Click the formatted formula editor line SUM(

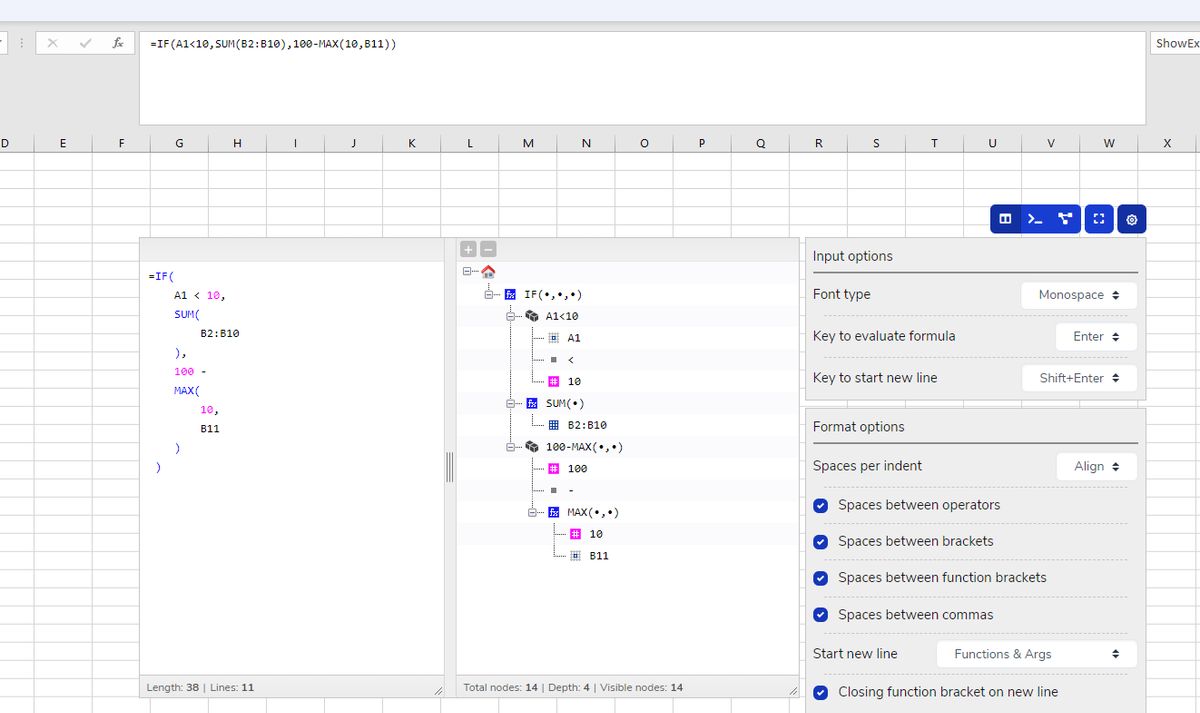(187, 314)
